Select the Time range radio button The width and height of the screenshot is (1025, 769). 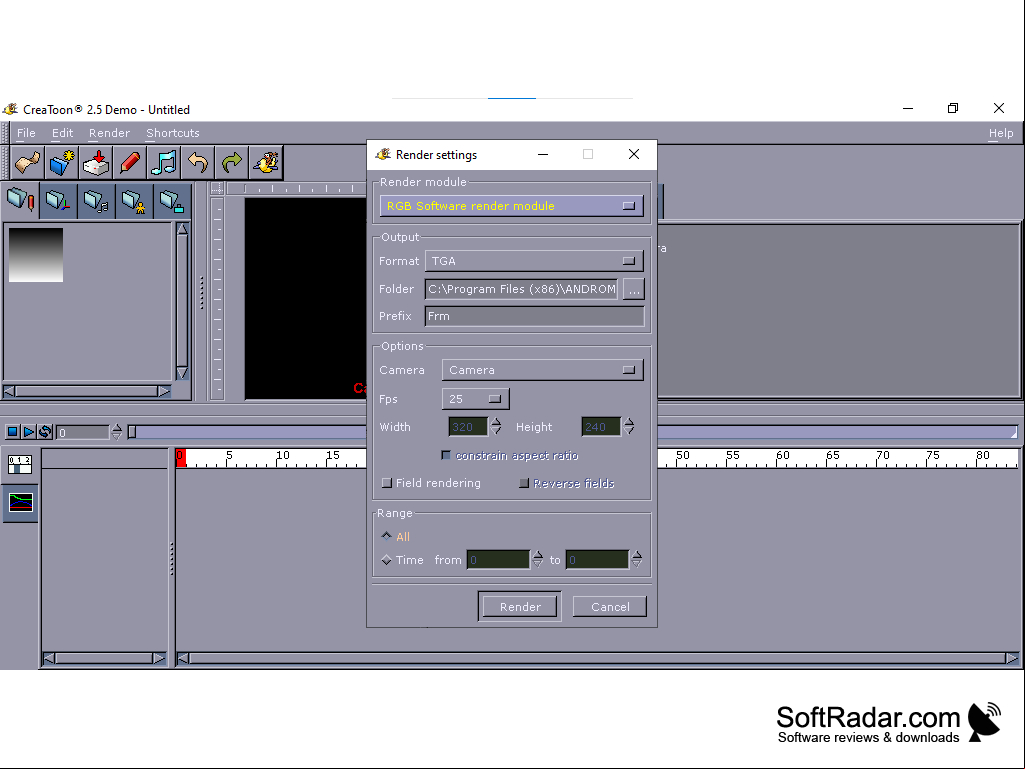[x=386, y=560]
